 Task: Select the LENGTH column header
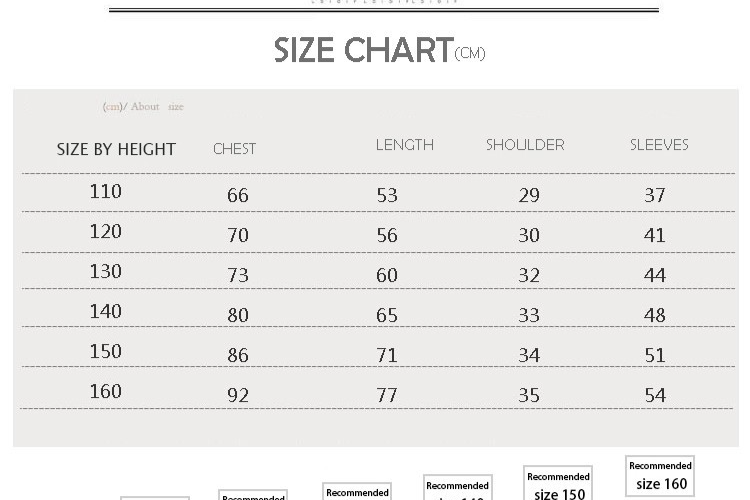coord(404,145)
